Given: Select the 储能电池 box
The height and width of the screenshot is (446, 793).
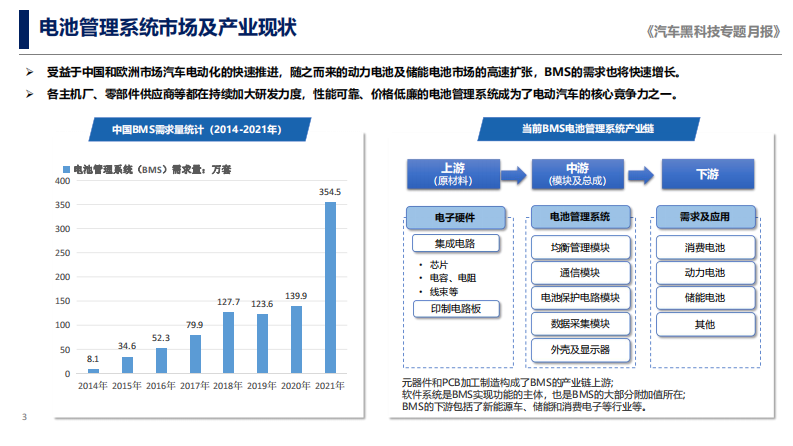Looking at the screenshot, I should point(706,298).
